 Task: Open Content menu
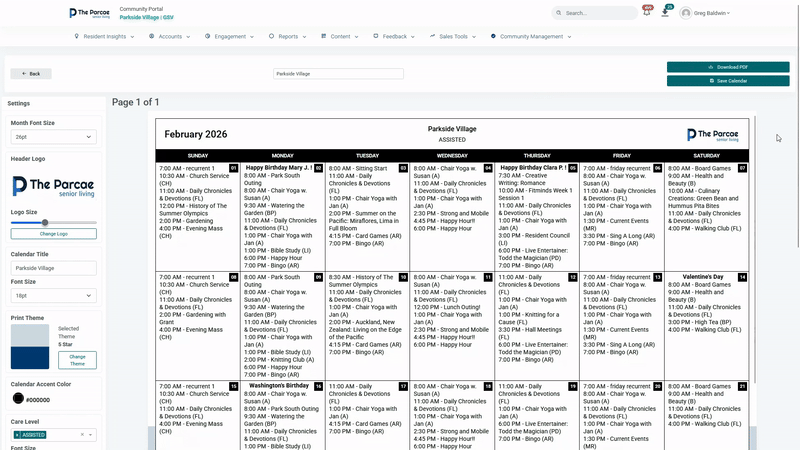[340, 37]
